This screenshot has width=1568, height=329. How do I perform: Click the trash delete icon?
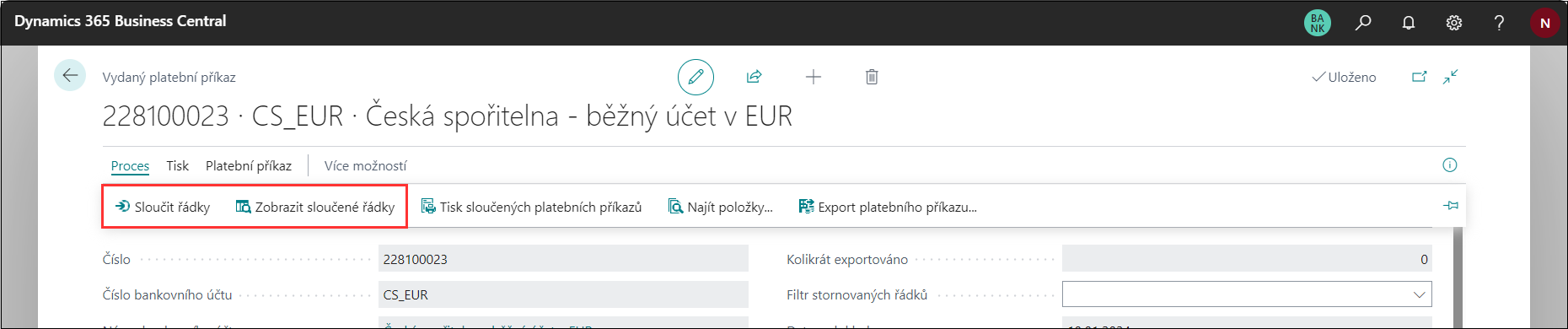(872, 77)
